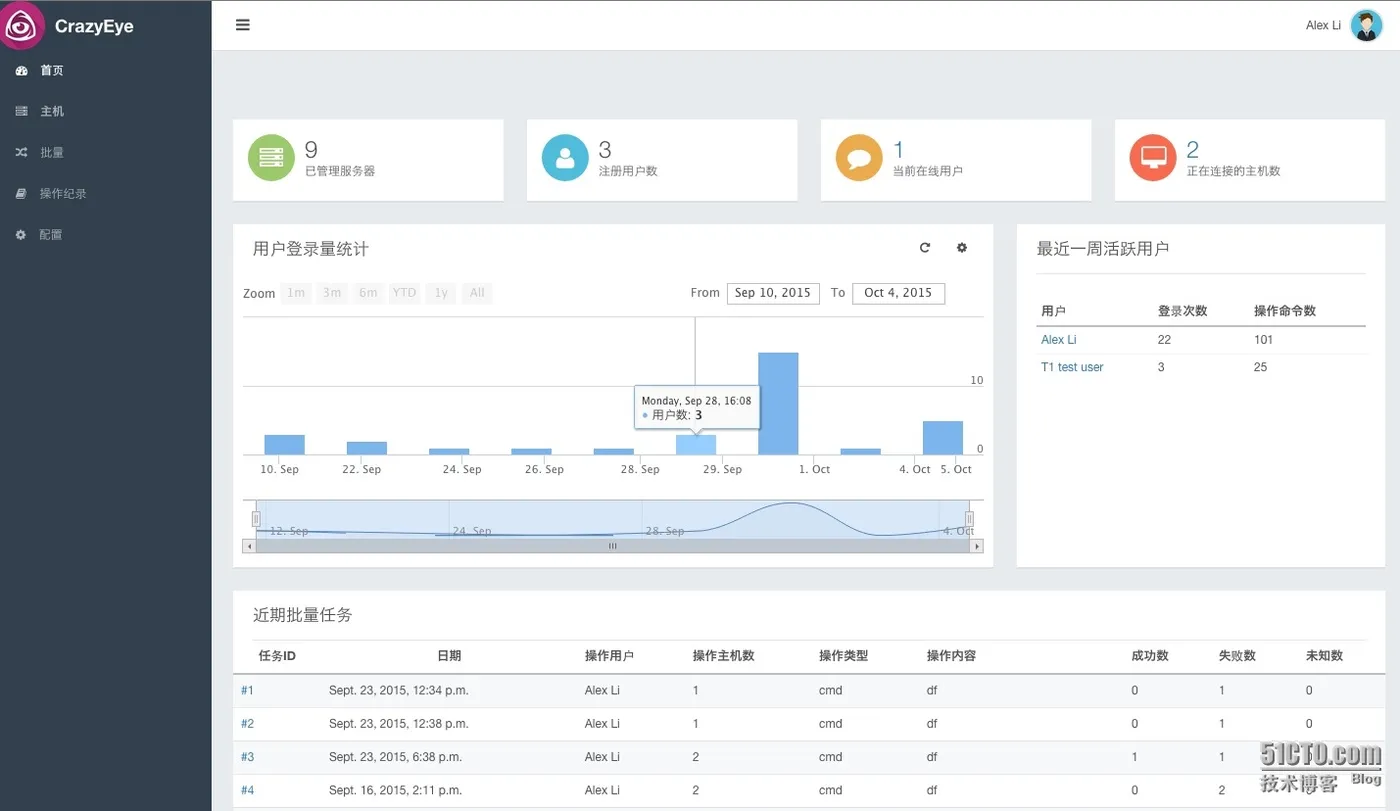Select the YTD zoom button
The image size is (1400, 811).
[x=404, y=293]
